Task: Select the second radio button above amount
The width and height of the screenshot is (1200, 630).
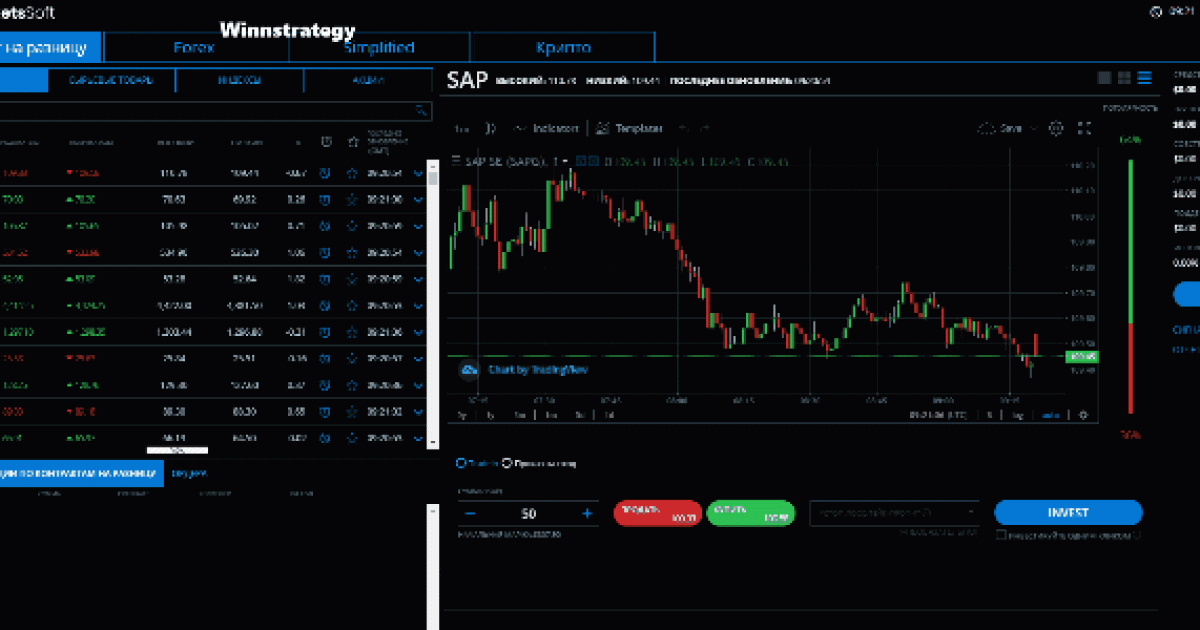Action: click(x=507, y=463)
